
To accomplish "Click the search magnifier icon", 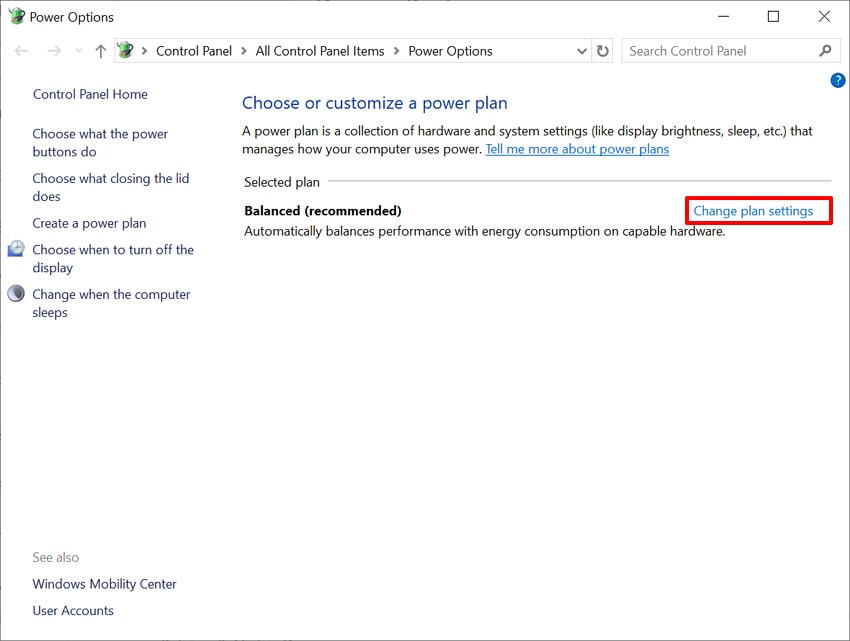I will tap(825, 50).
